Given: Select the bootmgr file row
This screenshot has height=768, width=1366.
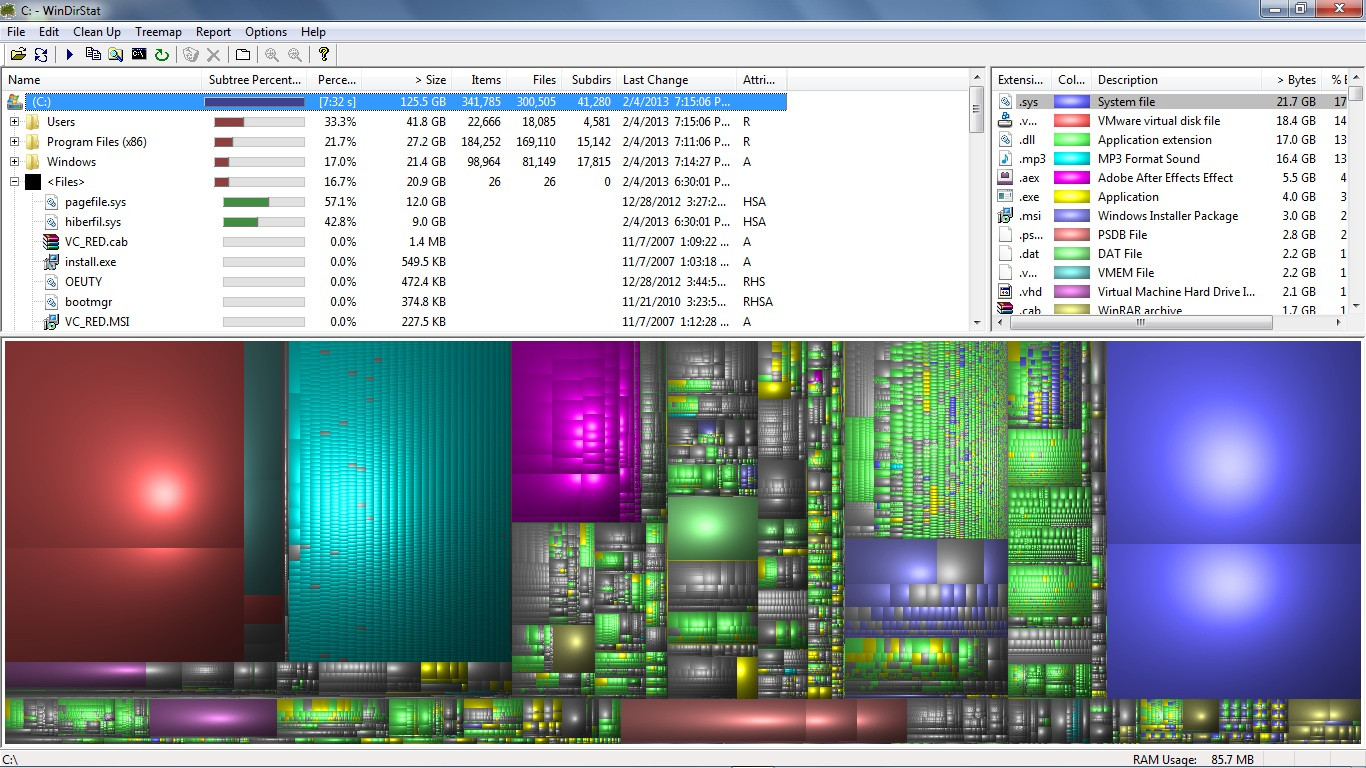Looking at the screenshot, I should click(394, 302).
